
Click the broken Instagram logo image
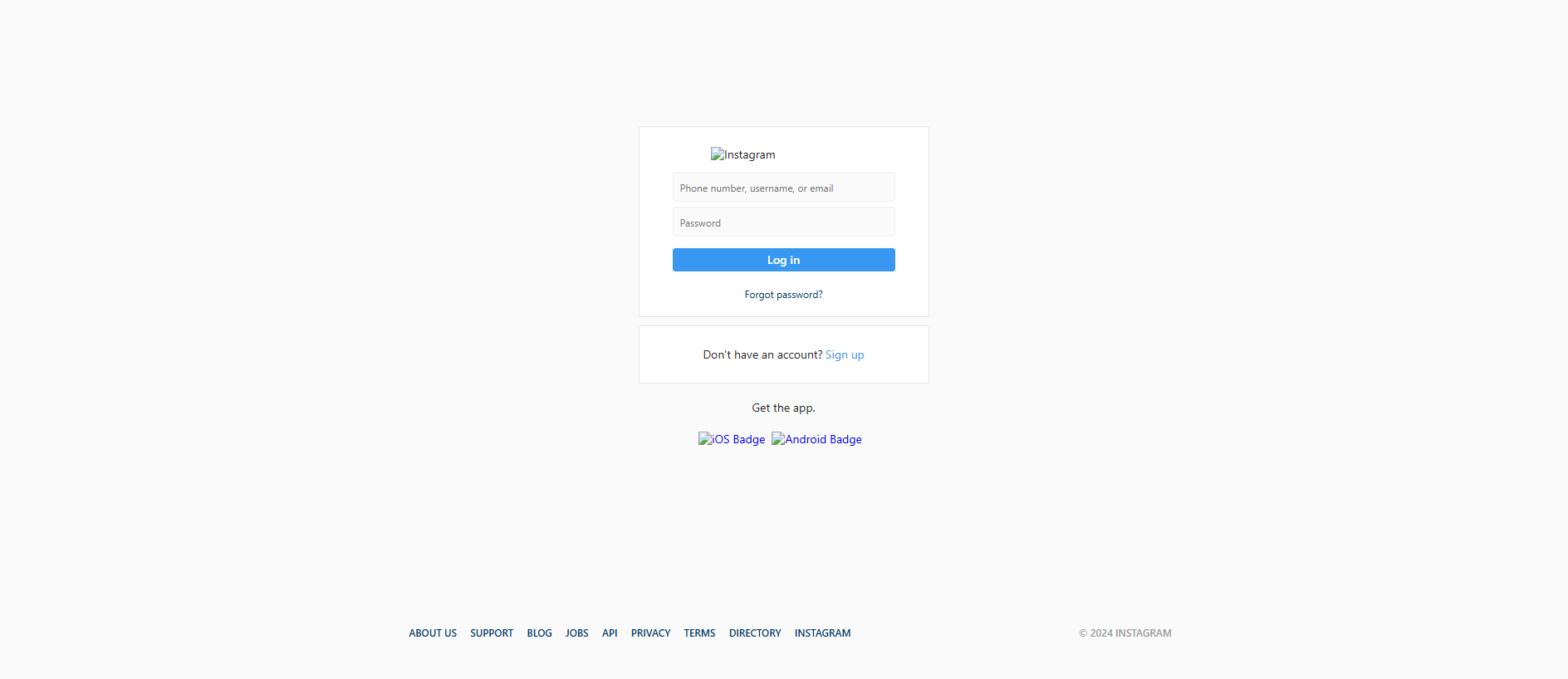pos(743,154)
